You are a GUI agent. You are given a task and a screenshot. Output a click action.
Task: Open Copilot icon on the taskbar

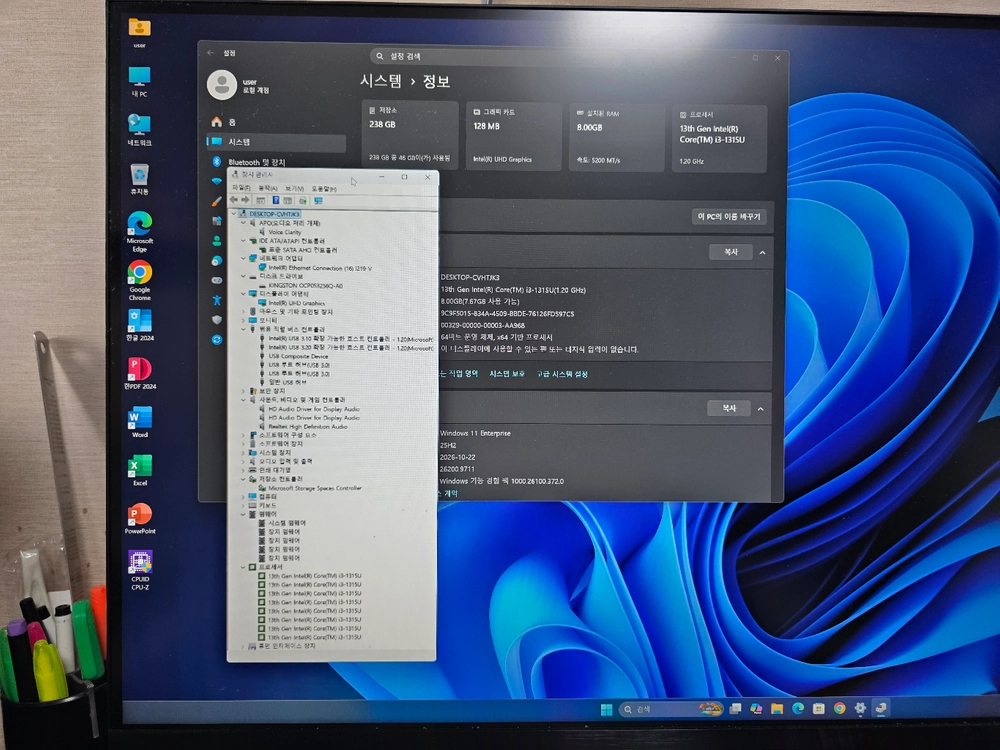(x=756, y=709)
